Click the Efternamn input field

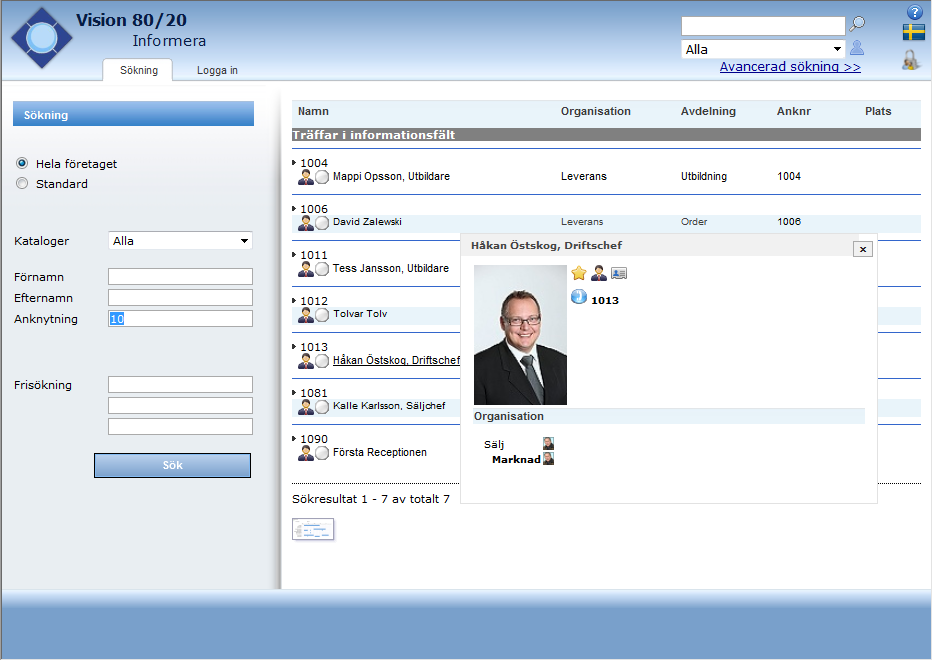pos(180,298)
